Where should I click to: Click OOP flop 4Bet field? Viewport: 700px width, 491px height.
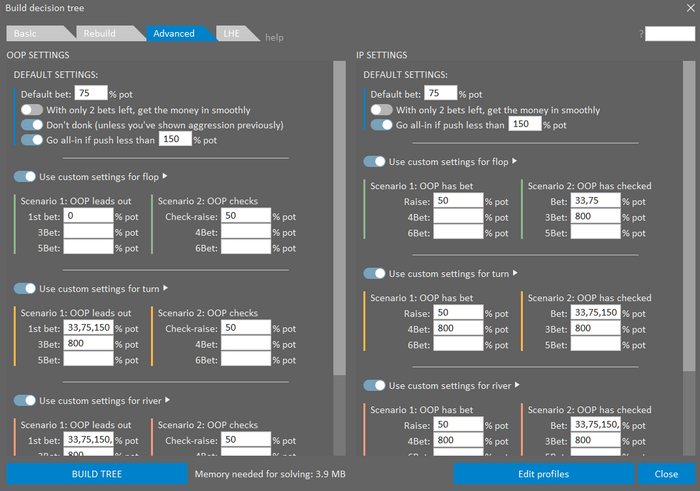(x=246, y=232)
